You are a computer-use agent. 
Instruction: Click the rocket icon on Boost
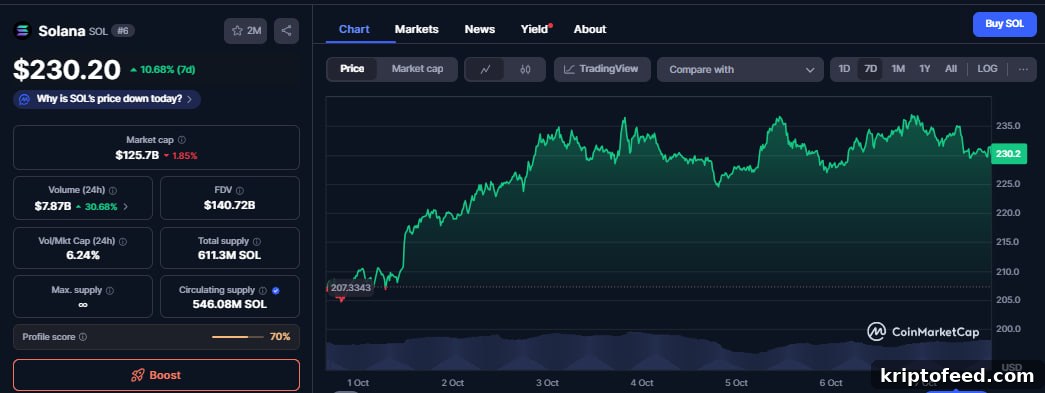point(138,375)
